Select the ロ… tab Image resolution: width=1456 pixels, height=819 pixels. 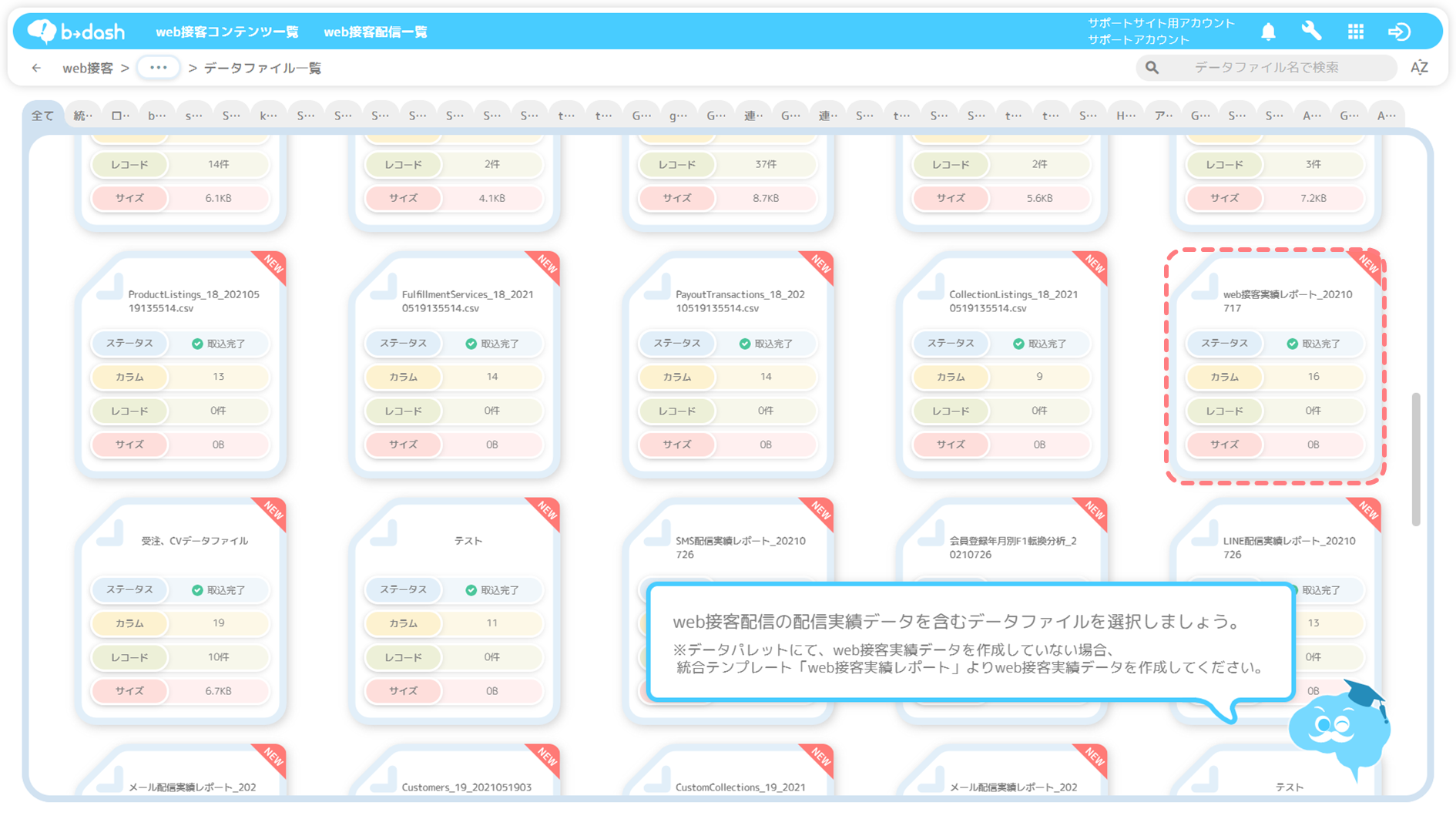click(120, 116)
